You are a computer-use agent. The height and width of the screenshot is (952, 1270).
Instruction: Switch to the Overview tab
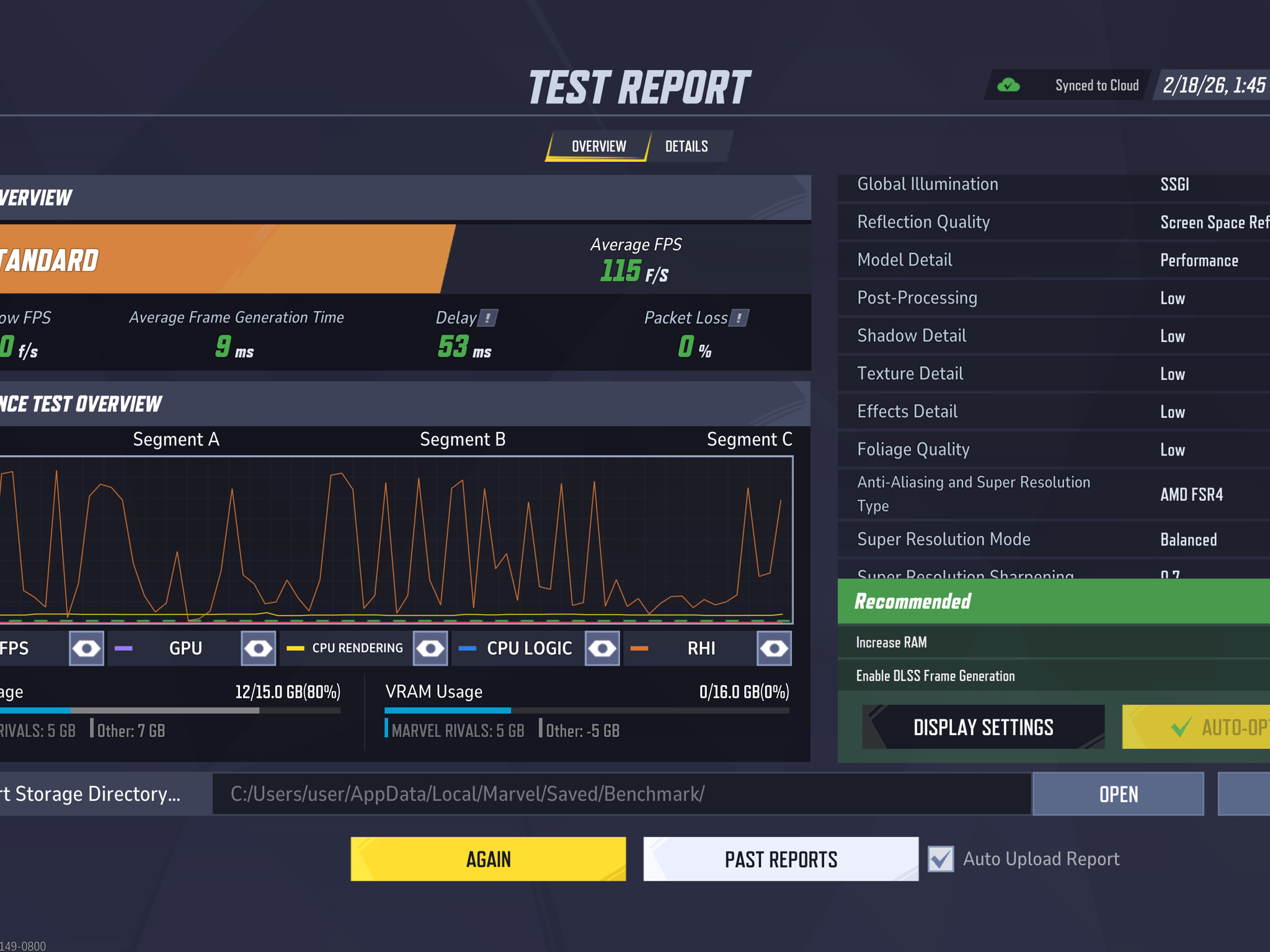click(598, 146)
